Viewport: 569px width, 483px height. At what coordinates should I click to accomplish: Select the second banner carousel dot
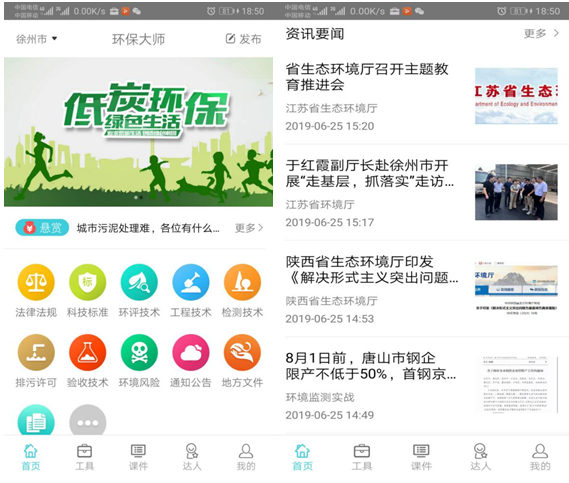[x=141, y=197]
